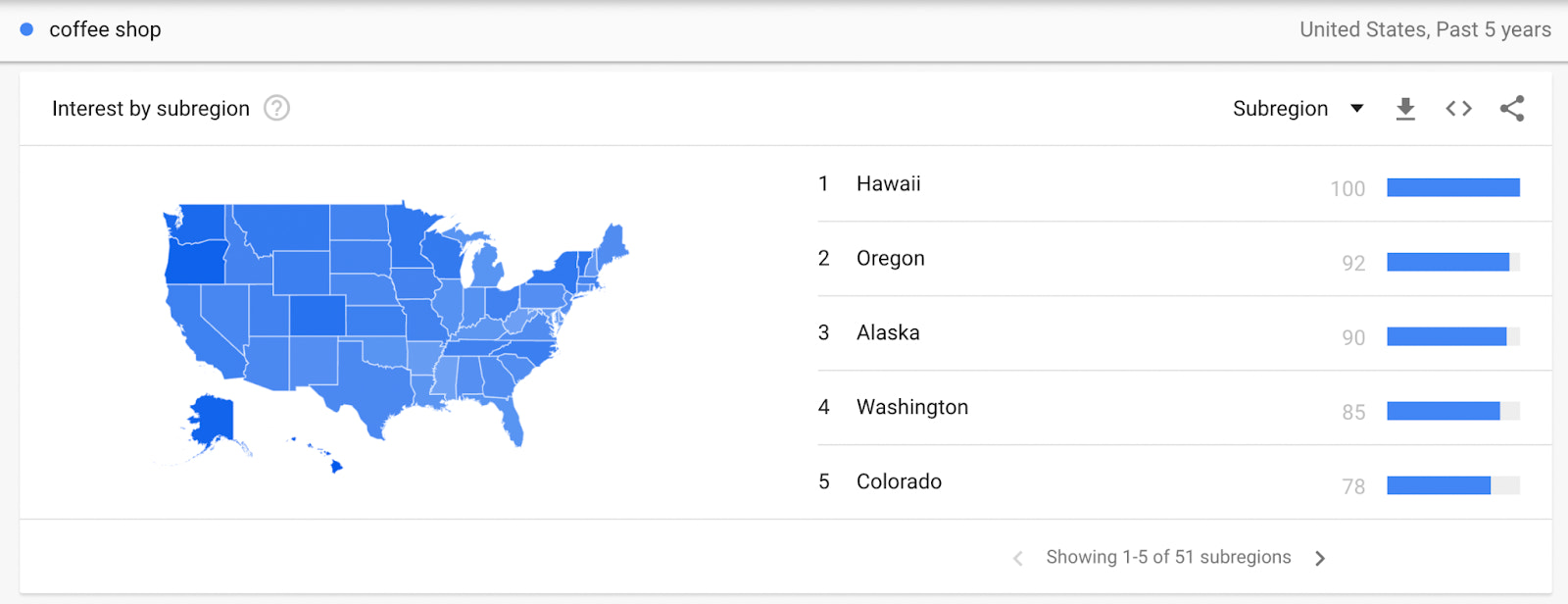Image resolution: width=1568 pixels, height=604 pixels.
Task: Select Hawaii from the subregion list
Action: (x=888, y=183)
